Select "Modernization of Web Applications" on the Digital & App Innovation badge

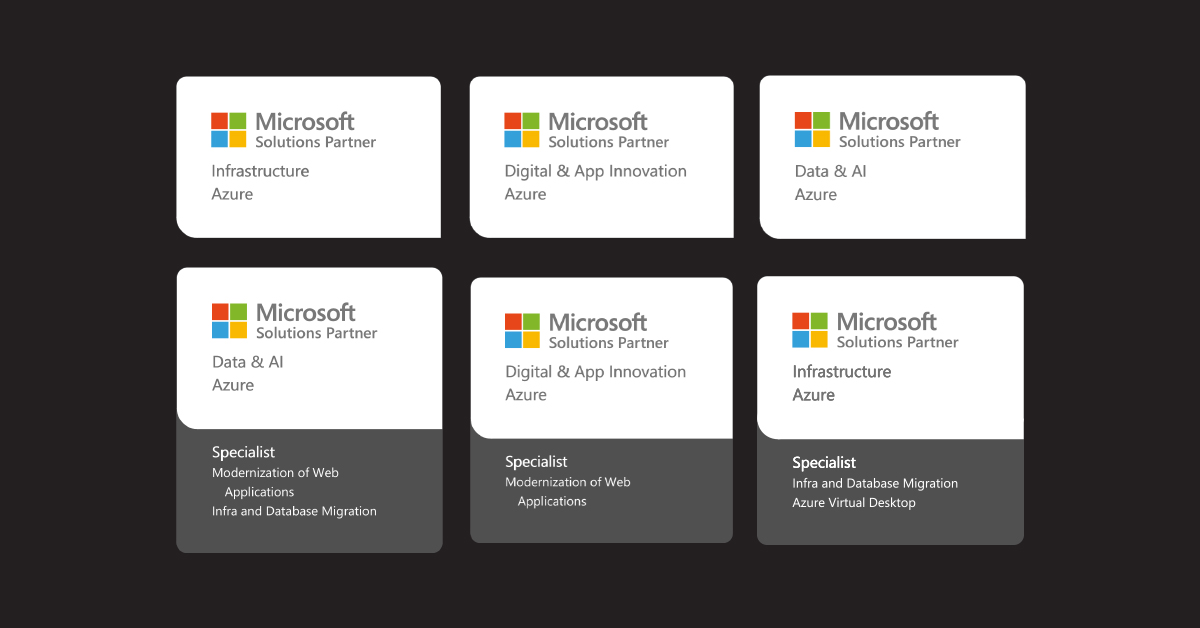tap(568, 492)
